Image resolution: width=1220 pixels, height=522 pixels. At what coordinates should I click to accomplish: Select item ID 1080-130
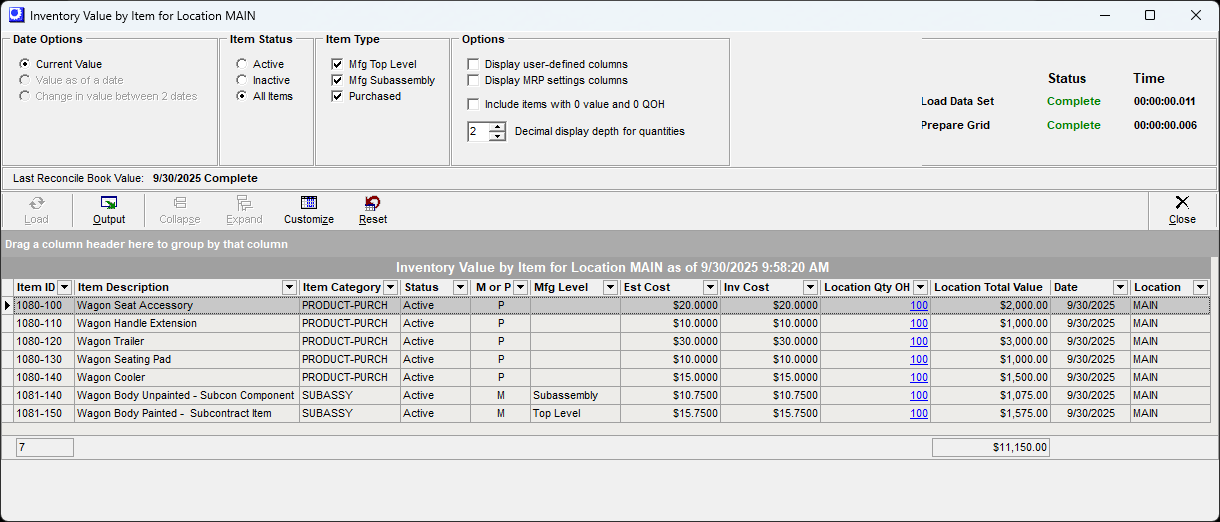[x=44, y=360]
